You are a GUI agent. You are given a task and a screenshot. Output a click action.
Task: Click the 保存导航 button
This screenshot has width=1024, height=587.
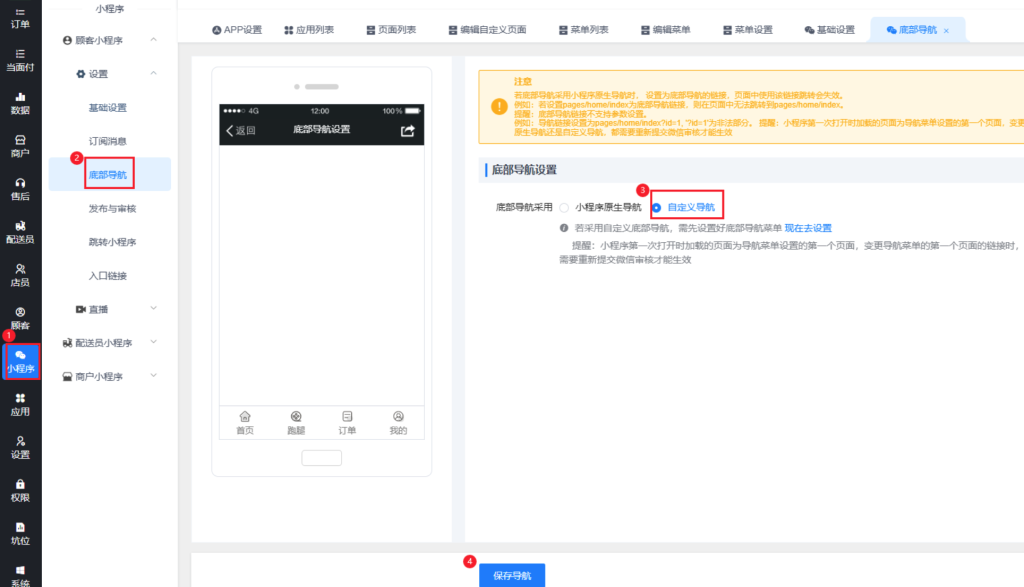512,576
